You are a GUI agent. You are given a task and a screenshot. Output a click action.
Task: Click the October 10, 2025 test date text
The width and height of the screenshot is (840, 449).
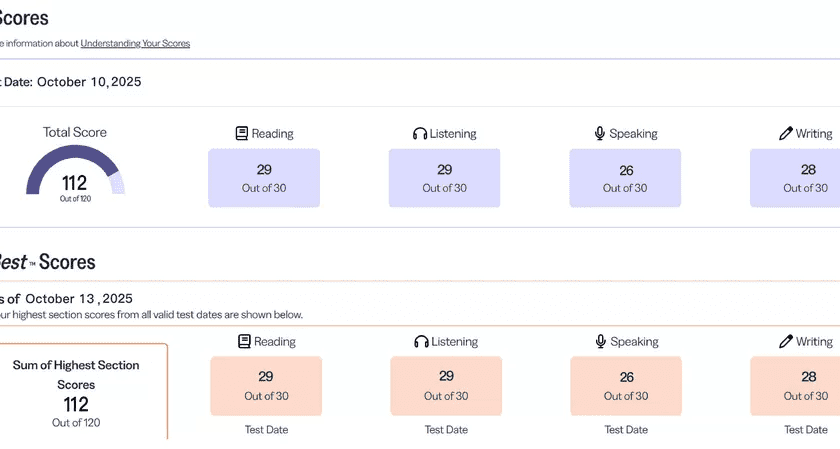coord(88,82)
